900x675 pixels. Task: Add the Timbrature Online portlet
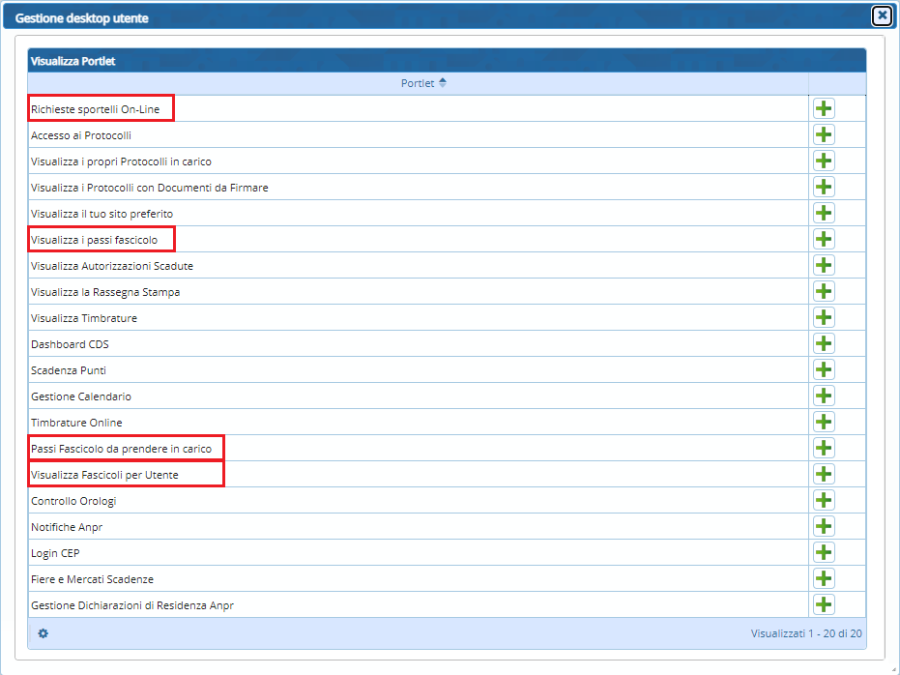click(823, 422)
